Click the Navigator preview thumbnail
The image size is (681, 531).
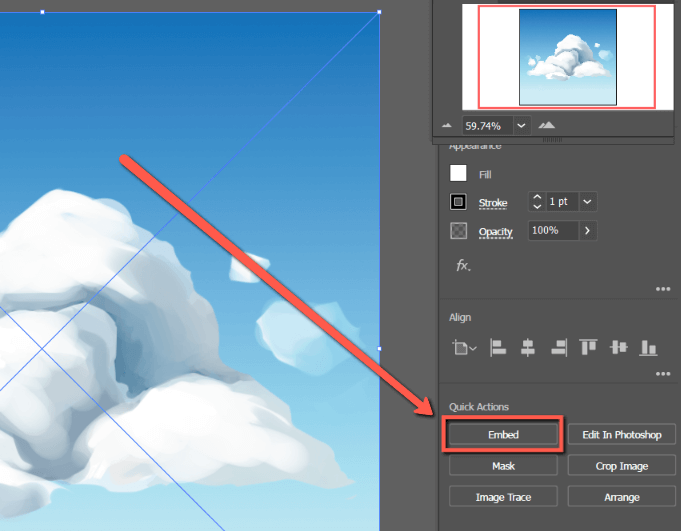[x=567, y=57]
